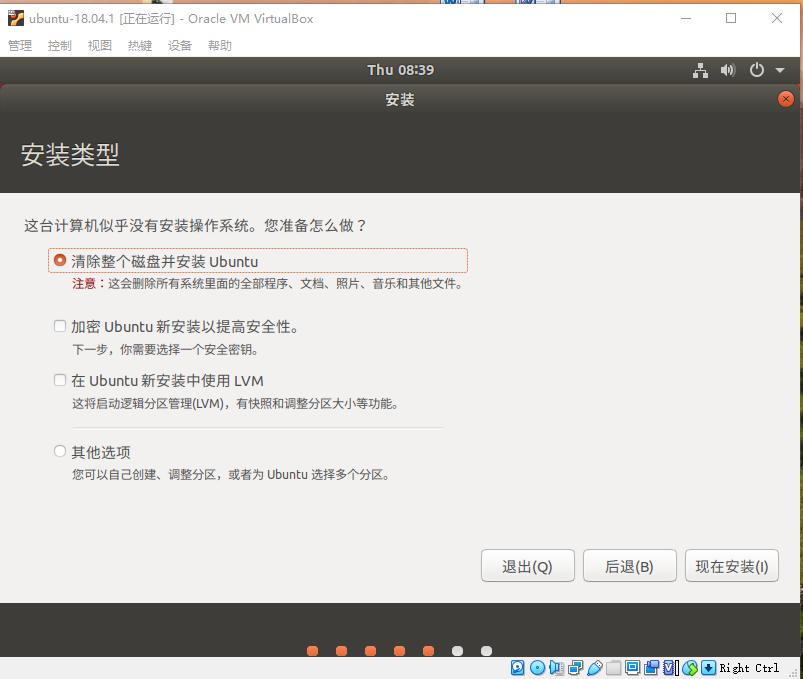
Task: Click the network adapters icon in VirtualBox status bar
Action: [576, 668]
